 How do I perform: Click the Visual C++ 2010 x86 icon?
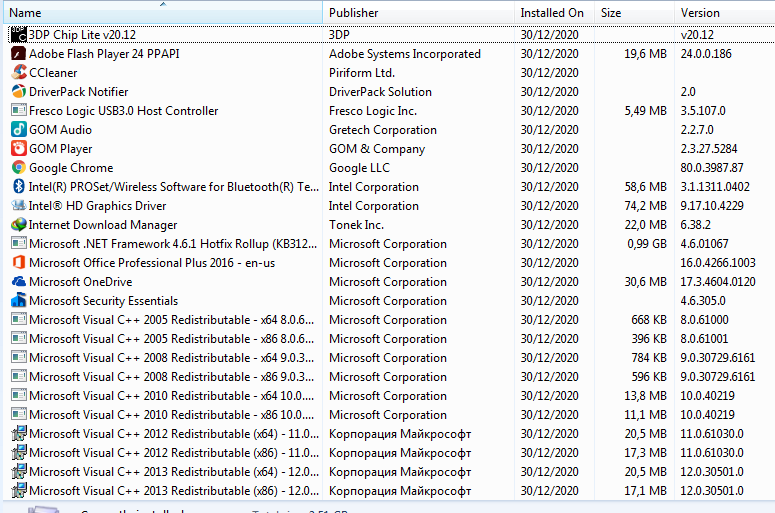point(19,415)
